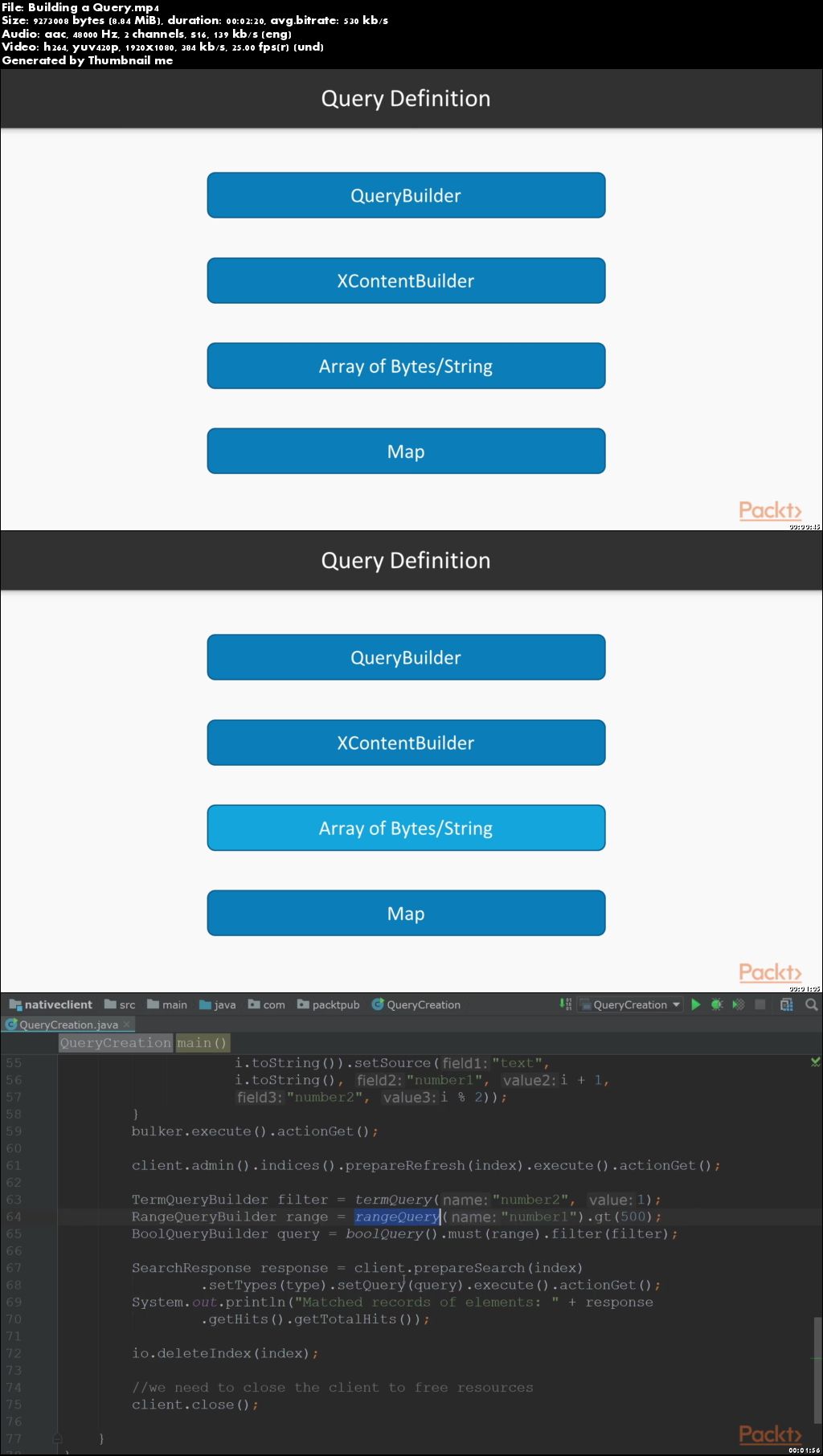Click '.setTypes(type)' on line 68
This screenshot has width=823, height=1456.
[264, 1285]
